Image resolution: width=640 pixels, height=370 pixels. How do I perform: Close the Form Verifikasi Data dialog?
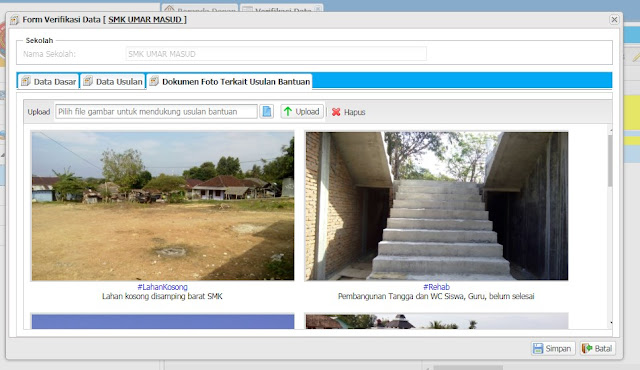(614, 20)
